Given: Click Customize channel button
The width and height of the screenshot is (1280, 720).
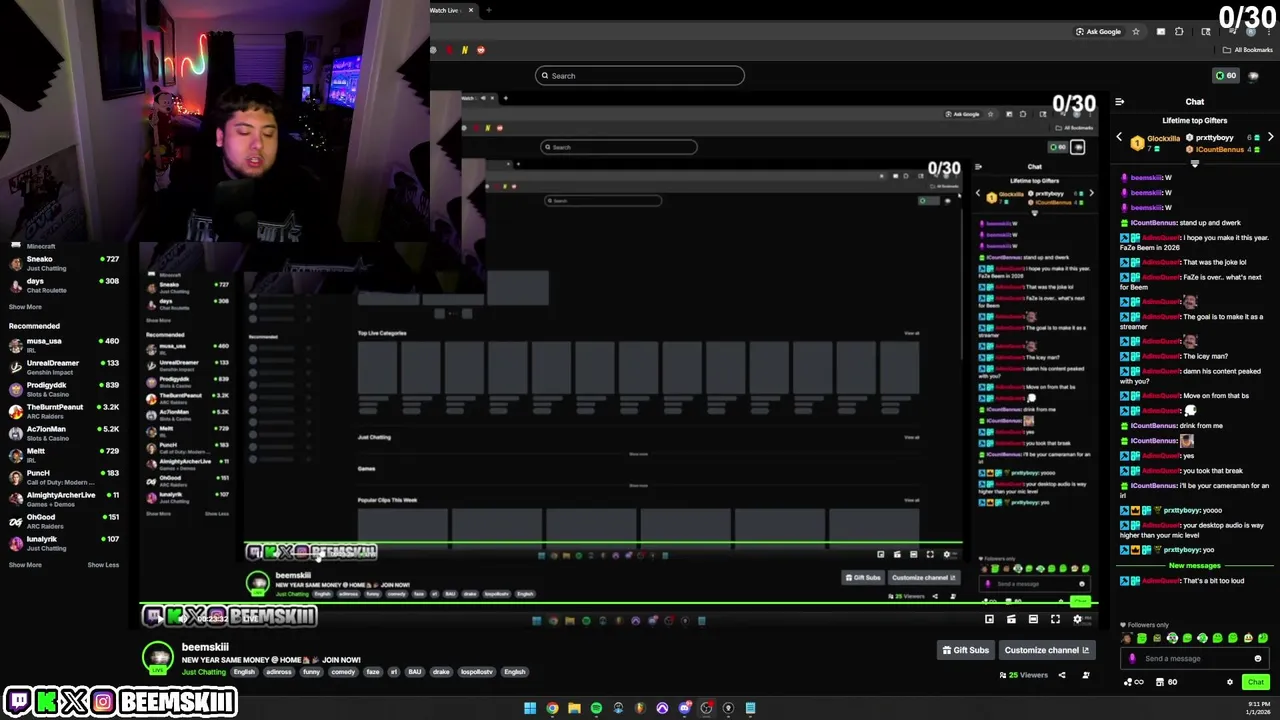Looking at the screenshot, I should tap(1046, 650).
